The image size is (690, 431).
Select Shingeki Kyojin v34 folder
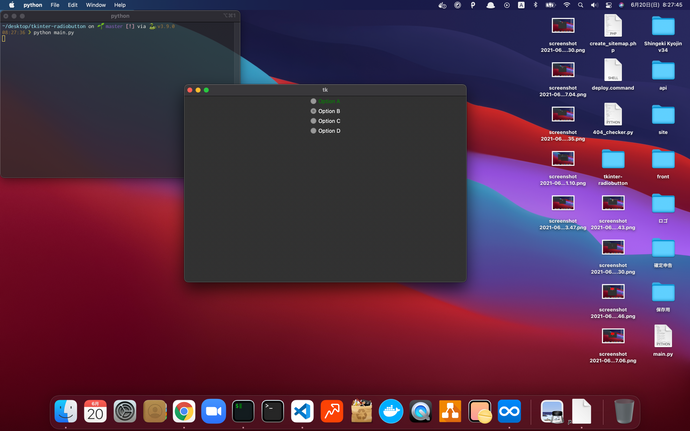(663, 26)
